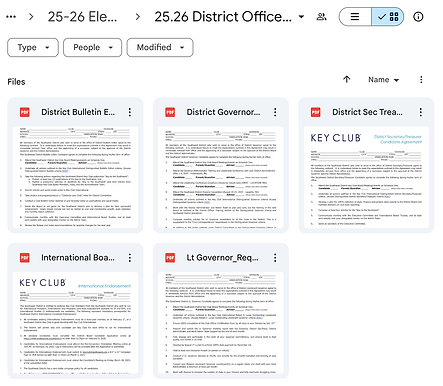Open more actions for District Bulletin file
Viewport: 443px width, 386px height.
130,112
